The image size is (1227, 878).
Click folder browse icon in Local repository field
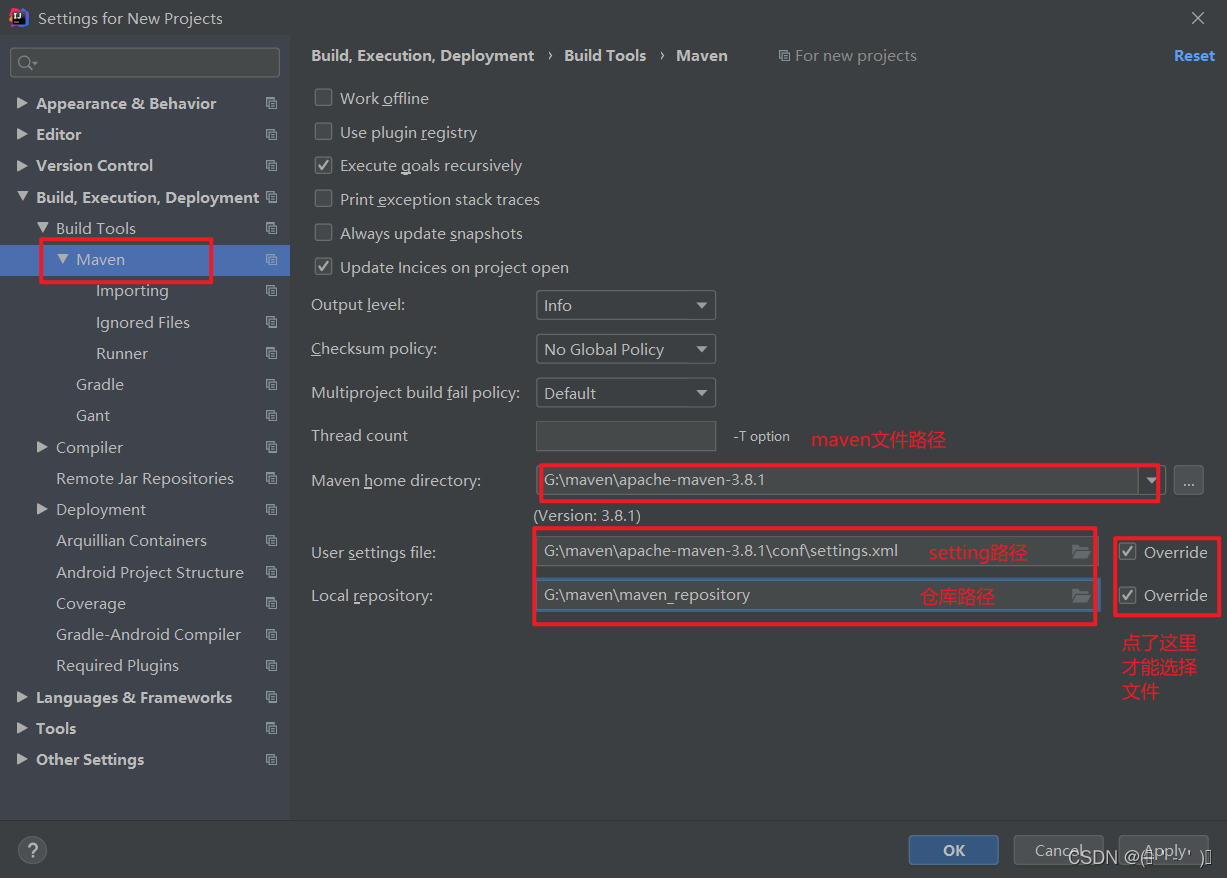pyautogui.click(x=1080, y=595)
